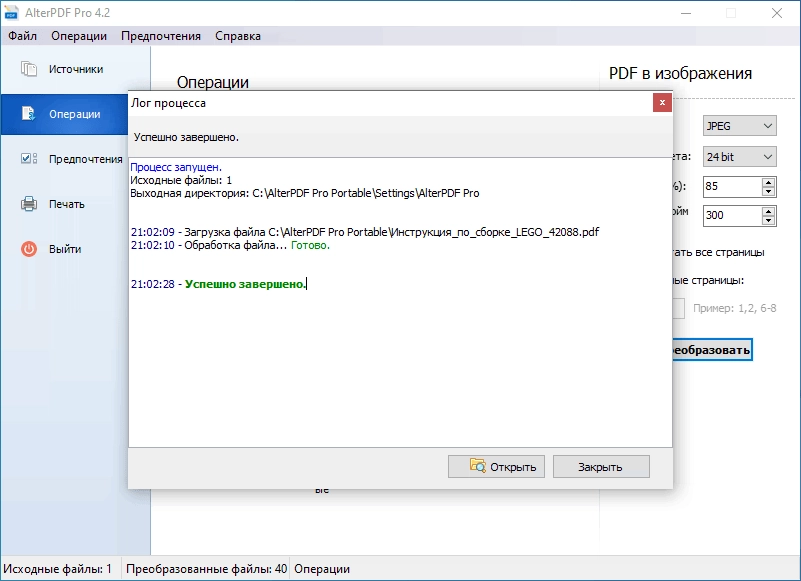The width and height of the screenshot is (801, 581).
Task: Close the AlterPDF Pro main window
Action: pos(777,13)
